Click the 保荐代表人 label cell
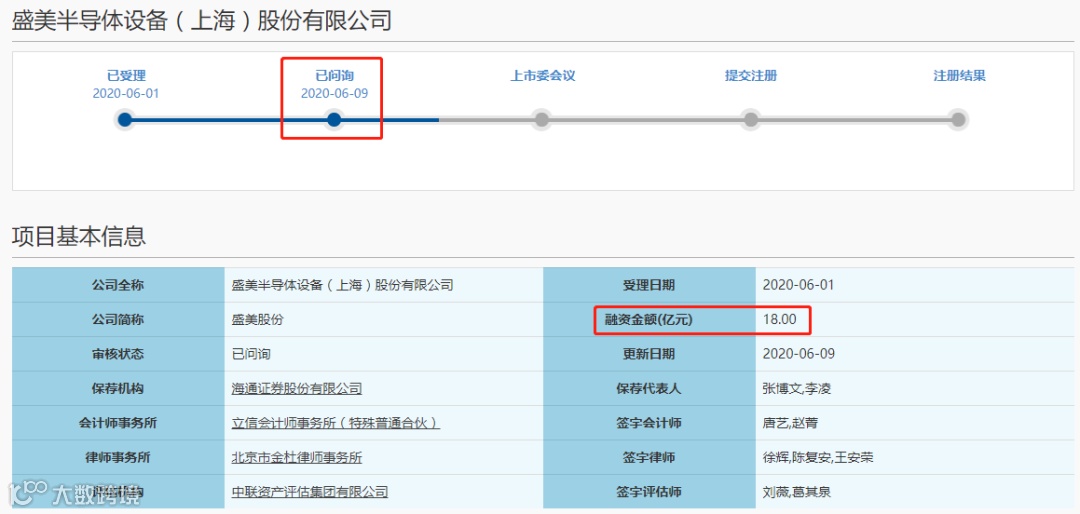Viewport: 1080px width, 514px height. tap(649, 389)
